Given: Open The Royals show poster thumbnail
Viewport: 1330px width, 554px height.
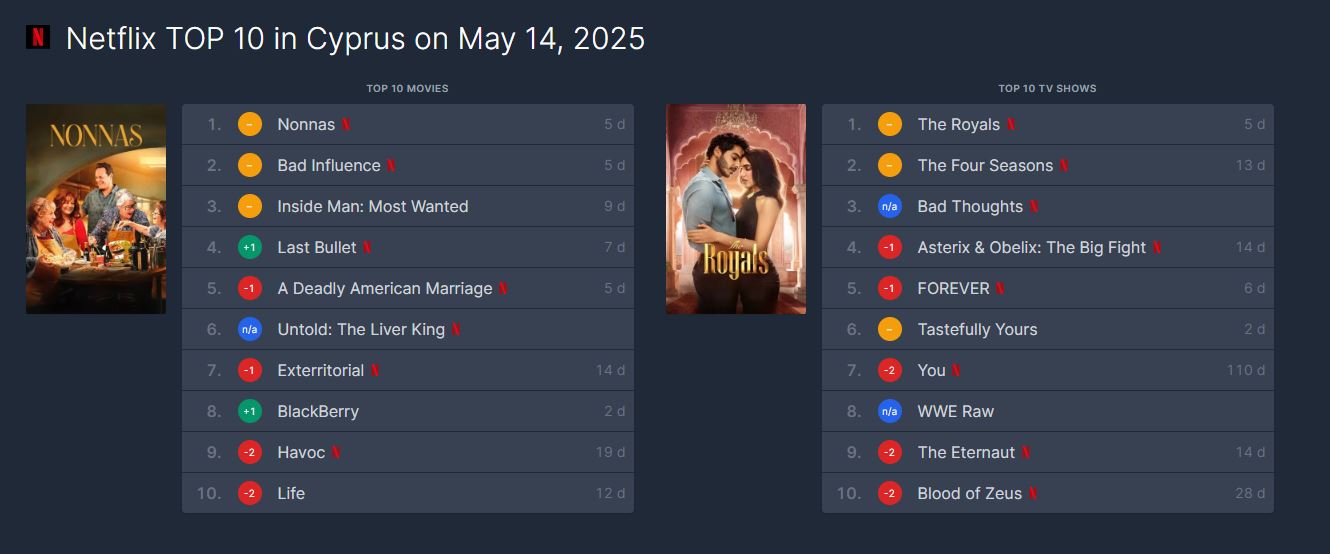Looking at the screenshot, I should pyautogui.click(x=736, y=209).
